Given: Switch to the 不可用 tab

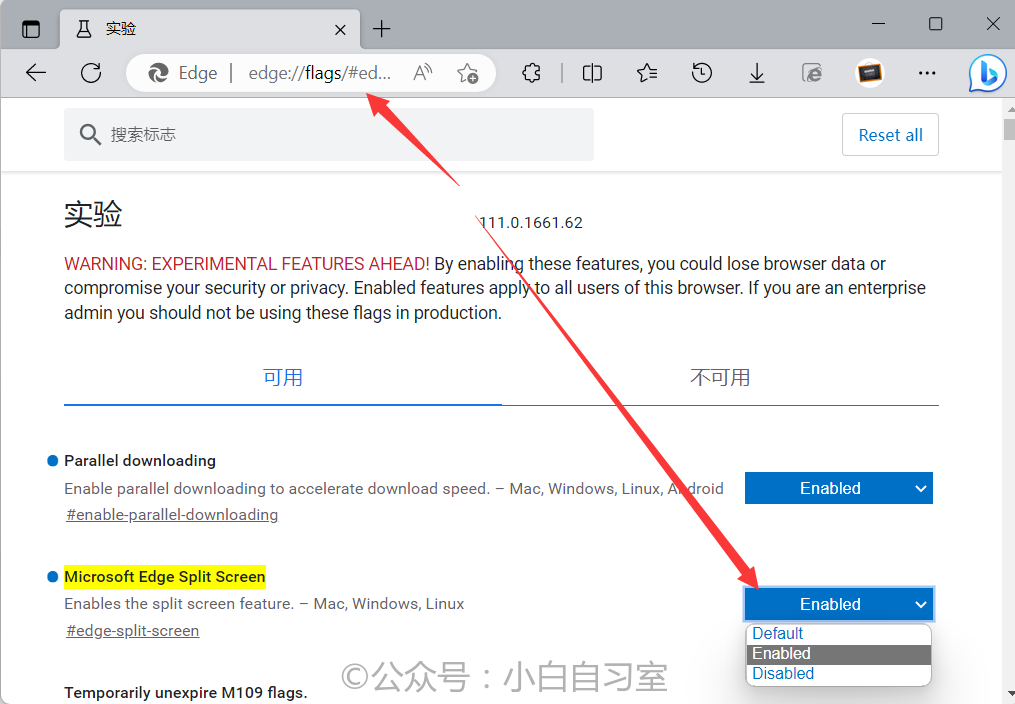Looking at the screenshot, I should (x=720, y=377).
